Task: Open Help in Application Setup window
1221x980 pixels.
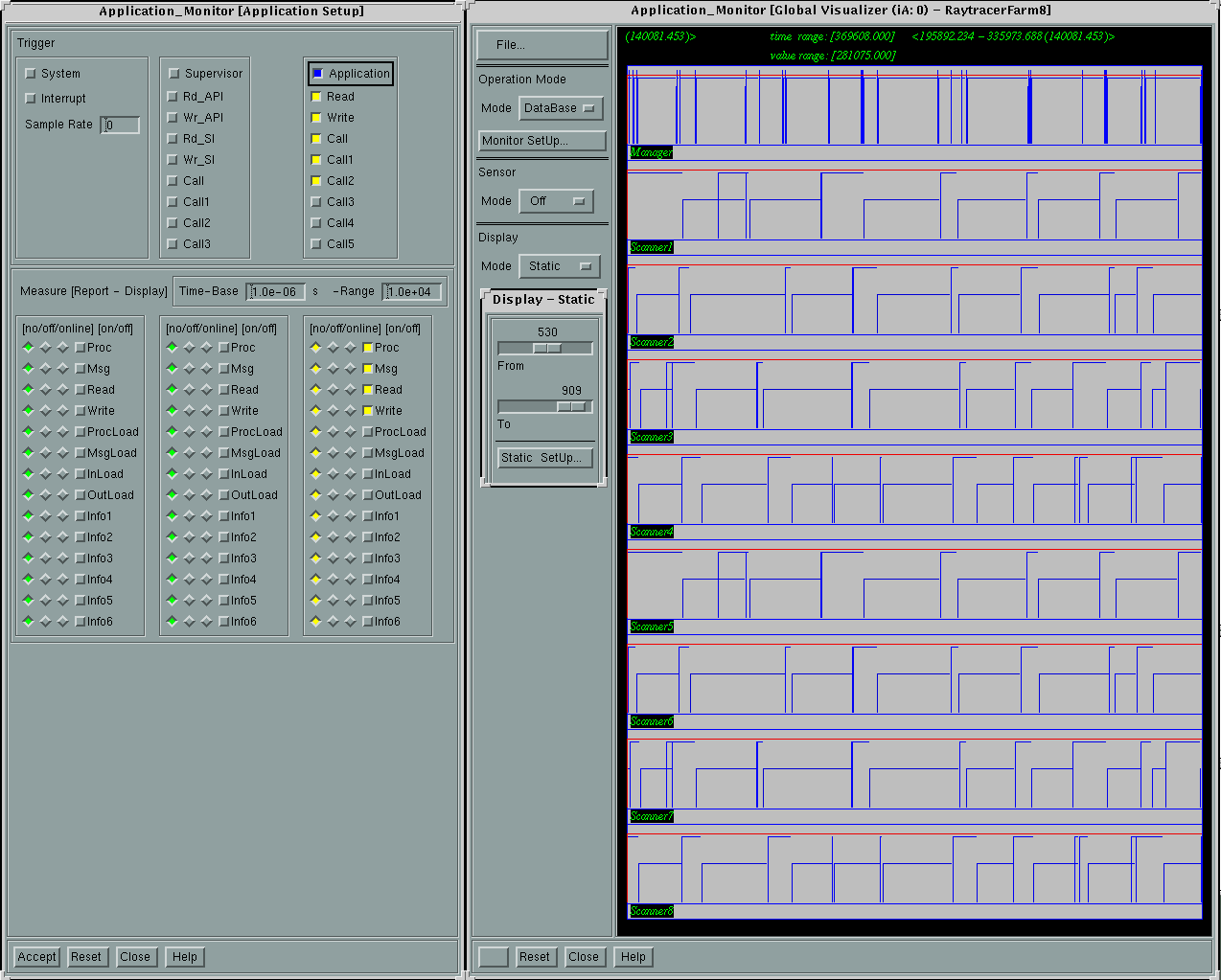Action: click(x=185, y=957)
